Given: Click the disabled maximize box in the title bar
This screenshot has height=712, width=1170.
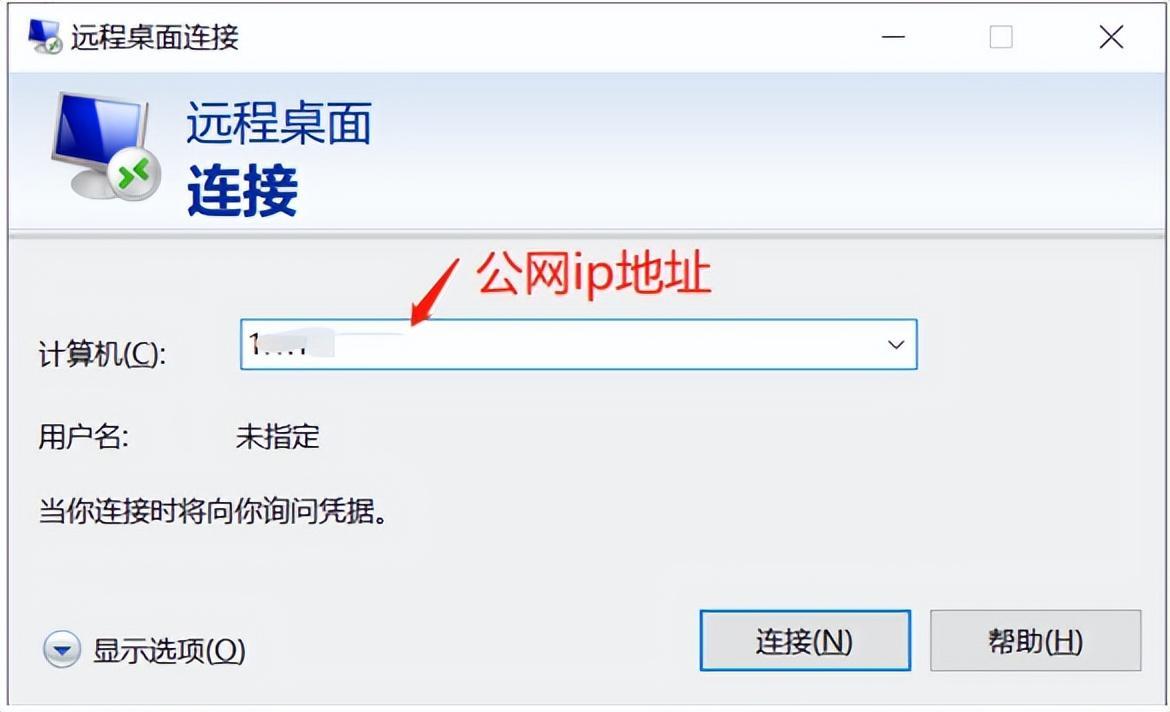Looking at the screenshot, I should coord(1001,37).
